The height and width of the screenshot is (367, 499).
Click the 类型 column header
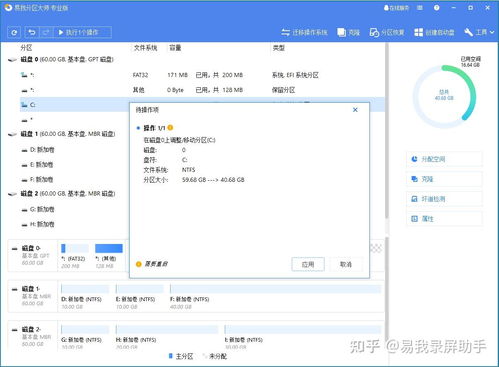point(279,48)
